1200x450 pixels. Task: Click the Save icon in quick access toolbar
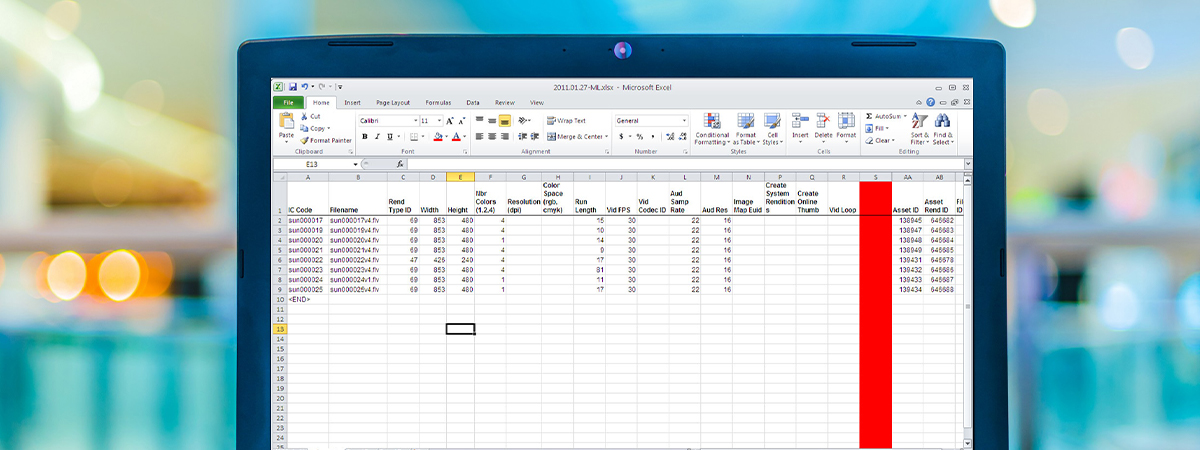pyautogui.click(x=293, y=87)
